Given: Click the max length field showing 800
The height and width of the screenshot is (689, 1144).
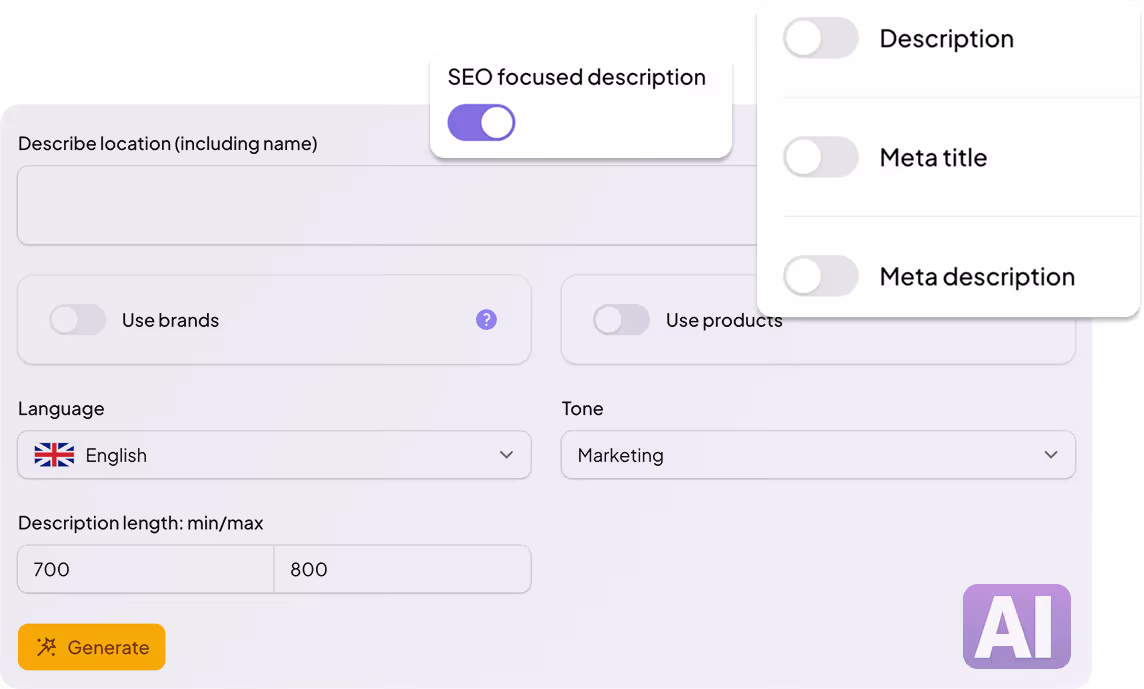Looking at the screenshot, I should [401, 569].
